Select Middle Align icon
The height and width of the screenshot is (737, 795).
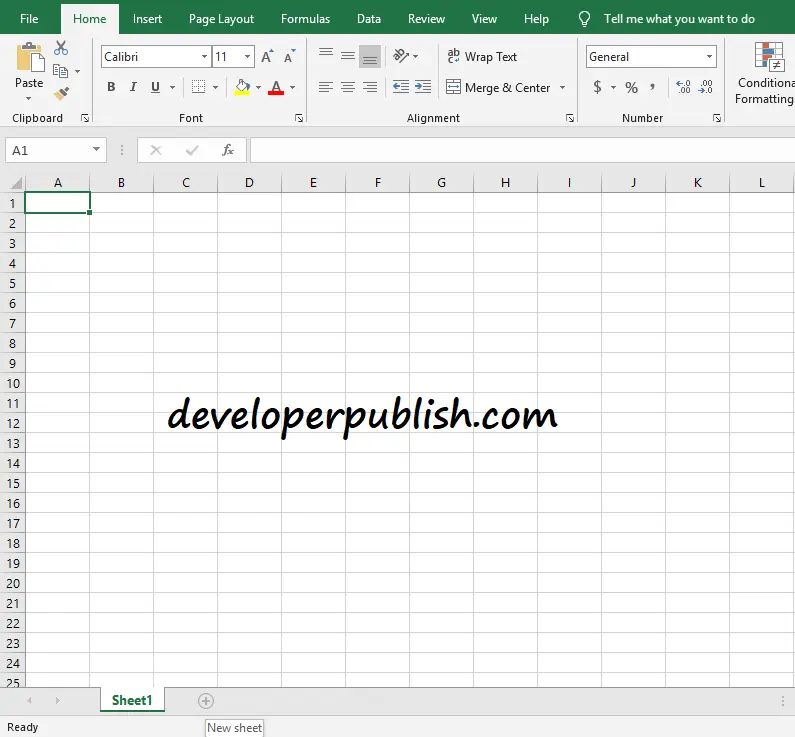[x=348, y=56]
